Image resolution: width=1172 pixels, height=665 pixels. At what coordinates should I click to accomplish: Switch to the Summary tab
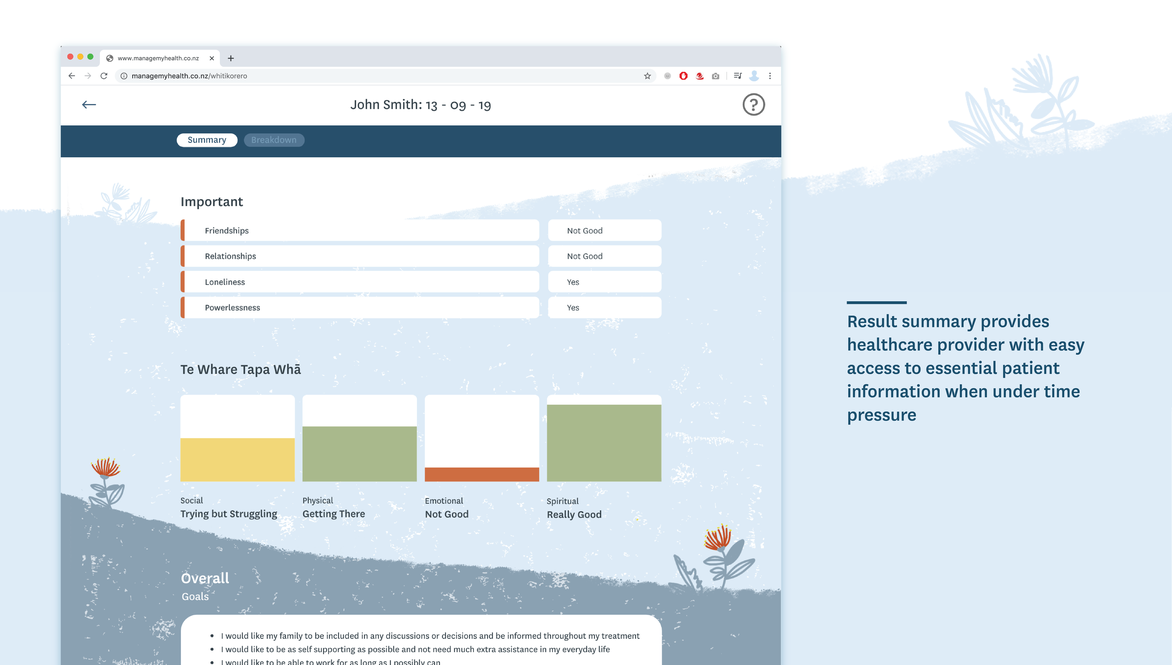click(x=207, y=140)
